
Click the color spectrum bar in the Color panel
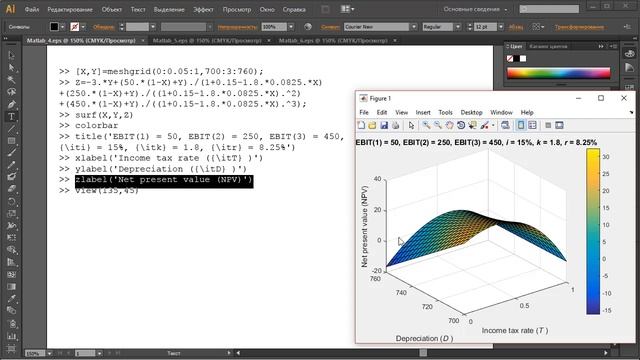pyautogui.click(x=558, y=73)
